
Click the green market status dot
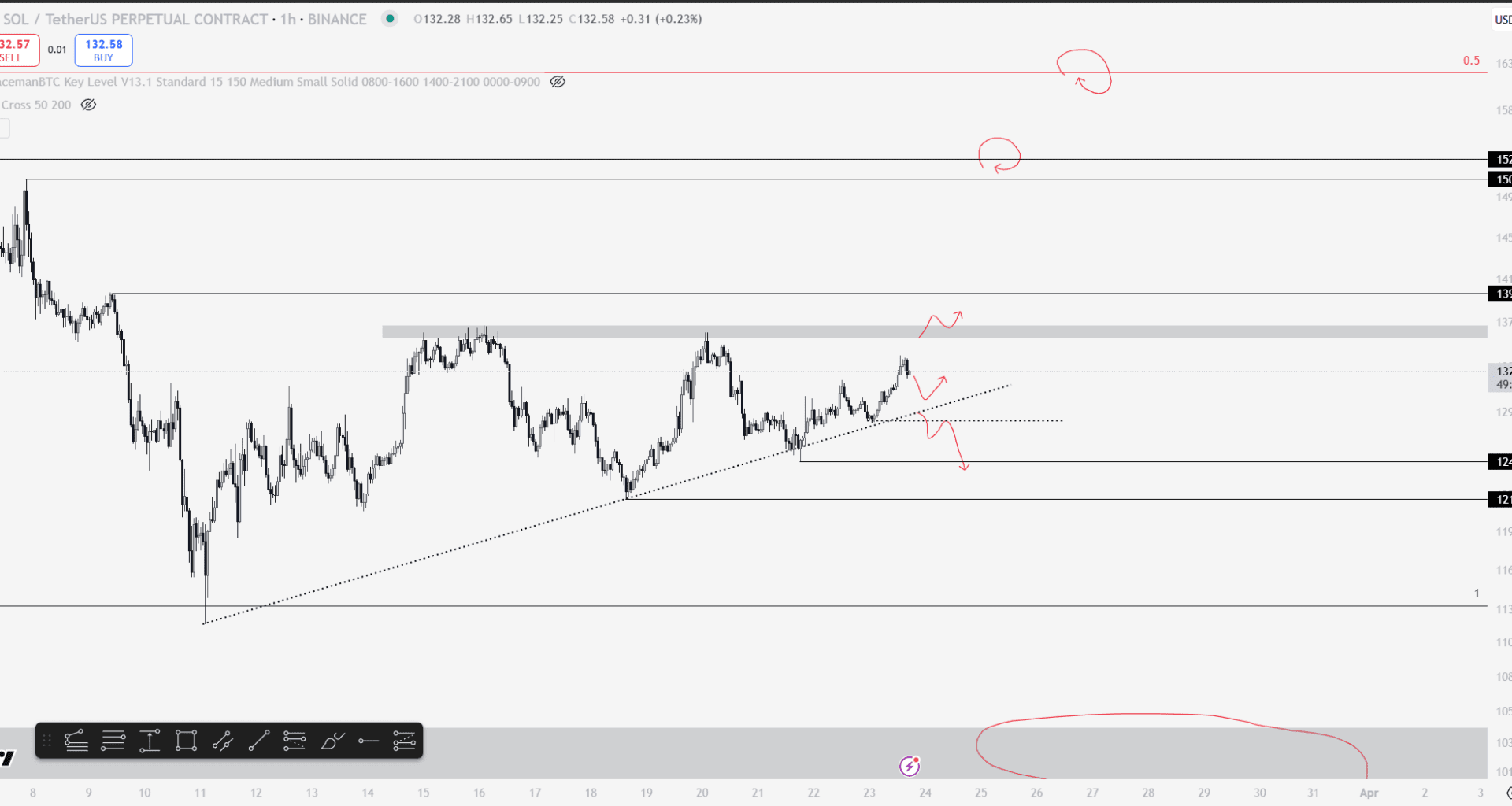390,18
